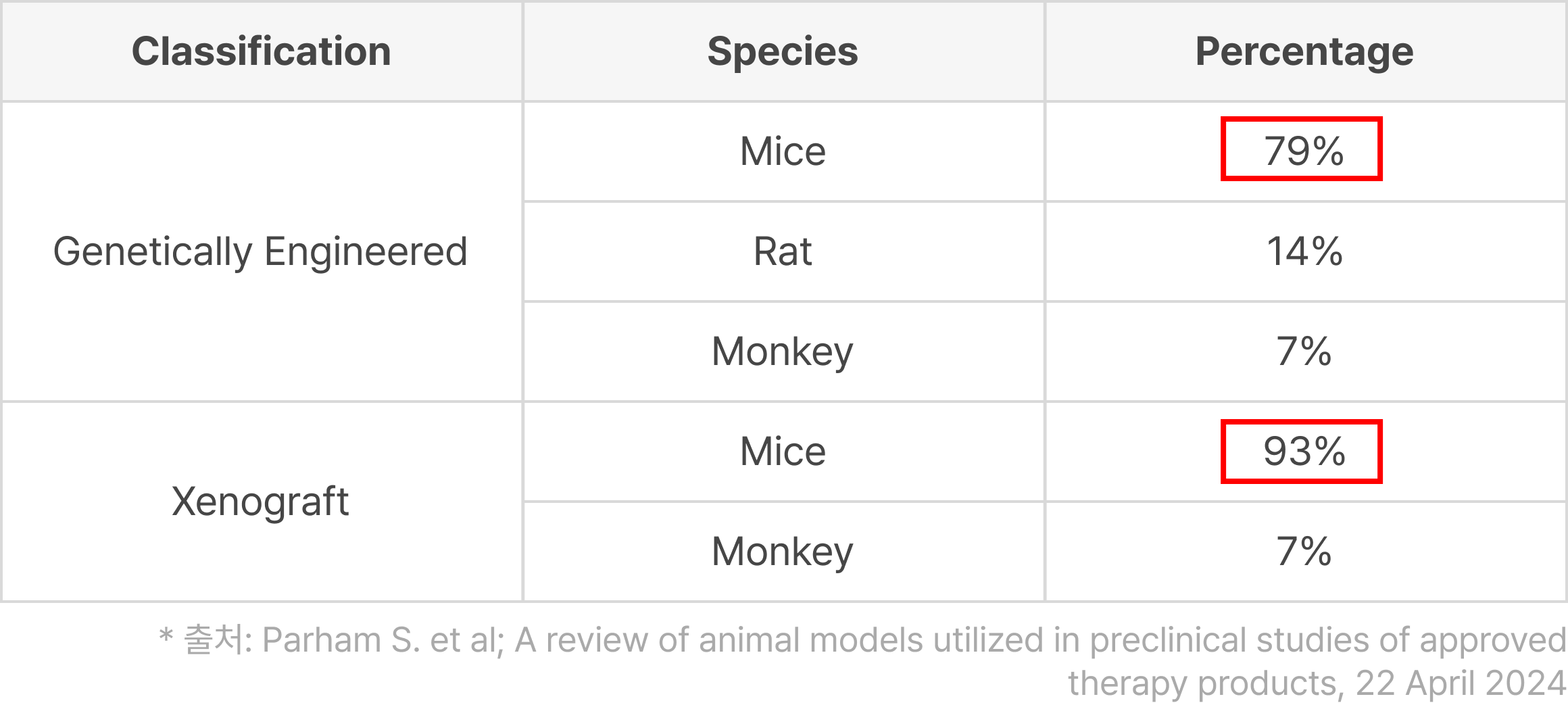Select 7% for Genetically Engineered Monkey
This screenshot has width=1568, height=703.
[1304, 351]
